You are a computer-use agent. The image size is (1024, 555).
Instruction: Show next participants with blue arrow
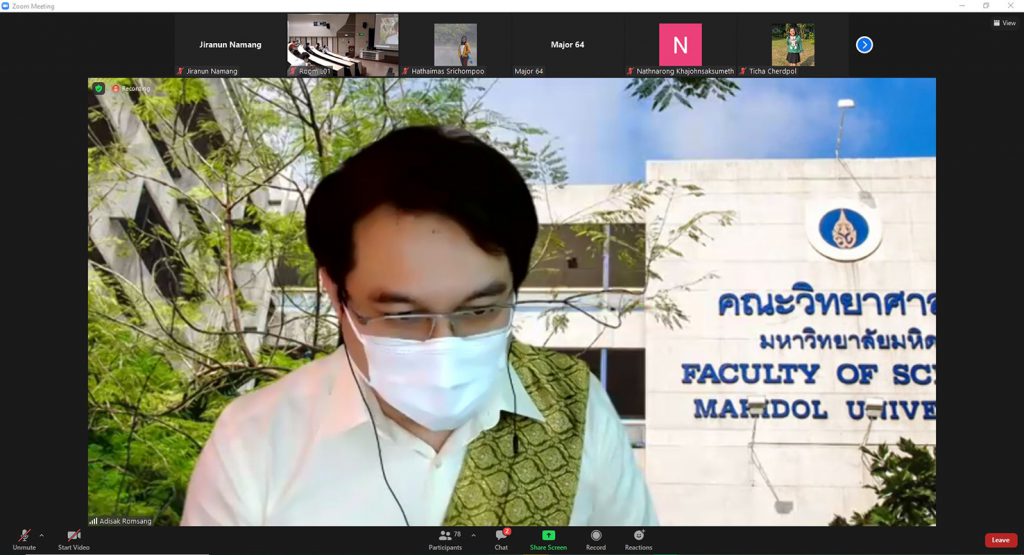tap(864, 45)
